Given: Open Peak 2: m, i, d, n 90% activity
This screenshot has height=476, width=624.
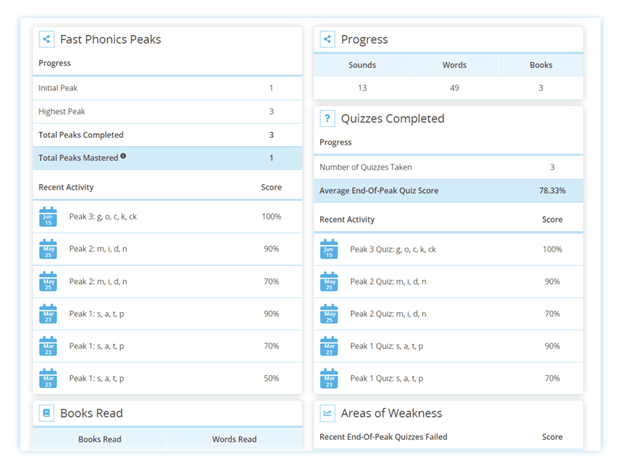Looking at the screenshot, I should coord(98,249).
